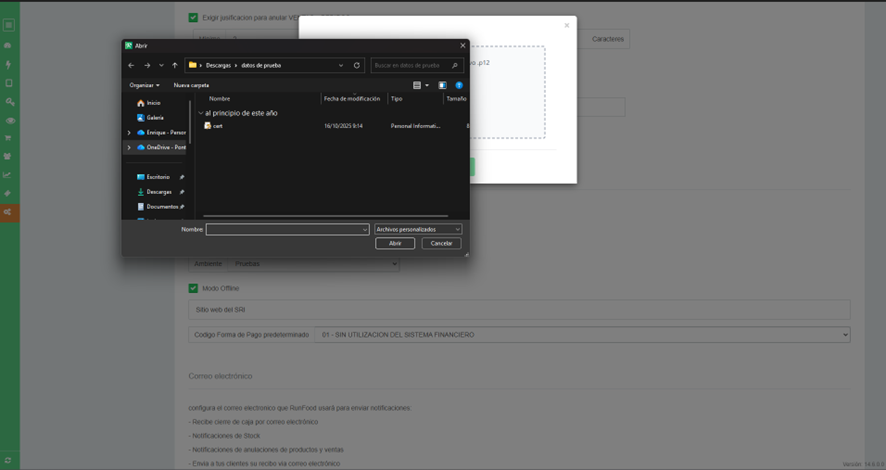Go up one folder level

pos(175,66)
